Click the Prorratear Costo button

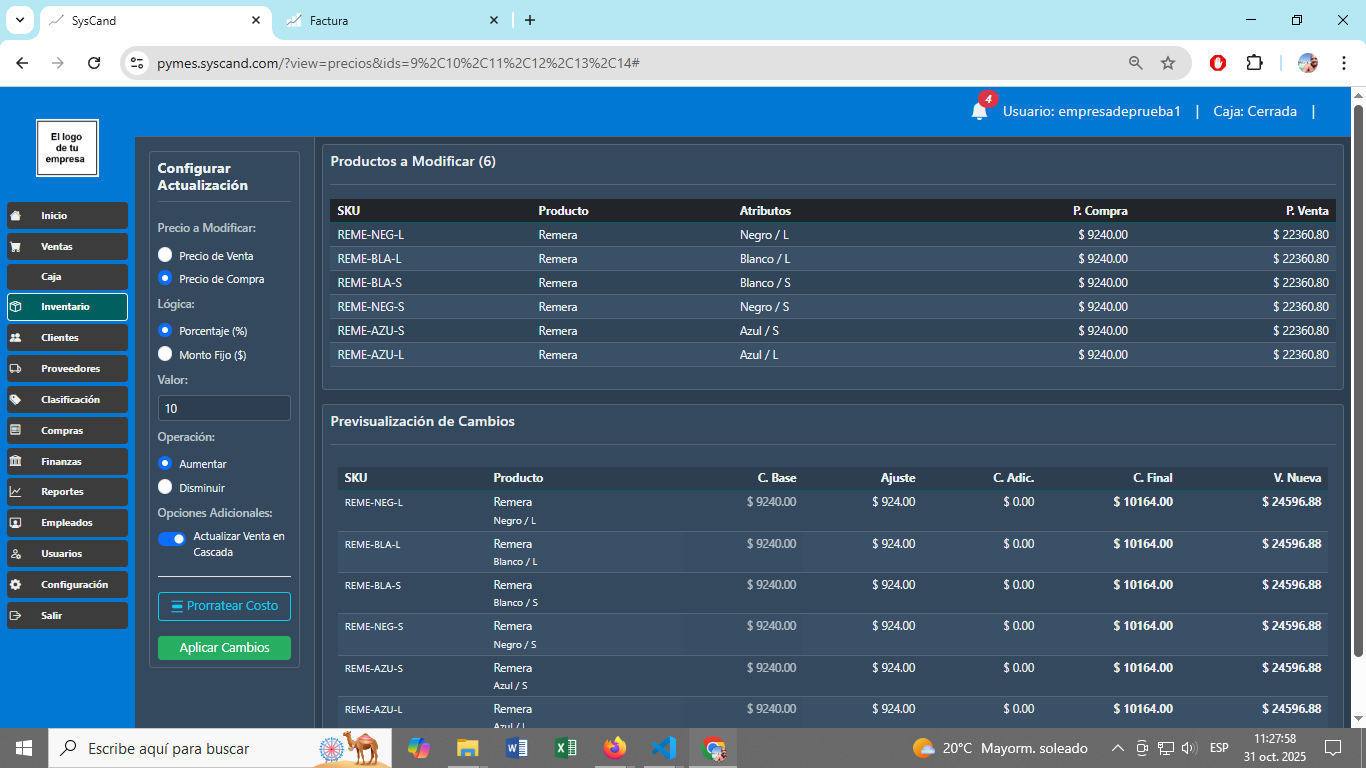pos(224,606)
